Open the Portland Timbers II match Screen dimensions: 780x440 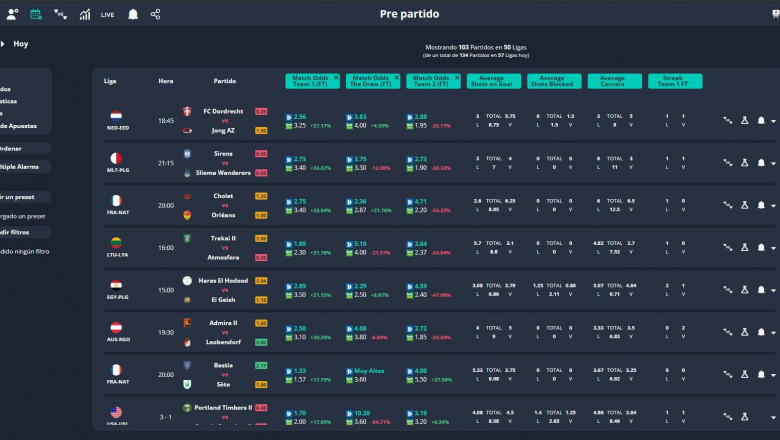click(x=223, y=410)
